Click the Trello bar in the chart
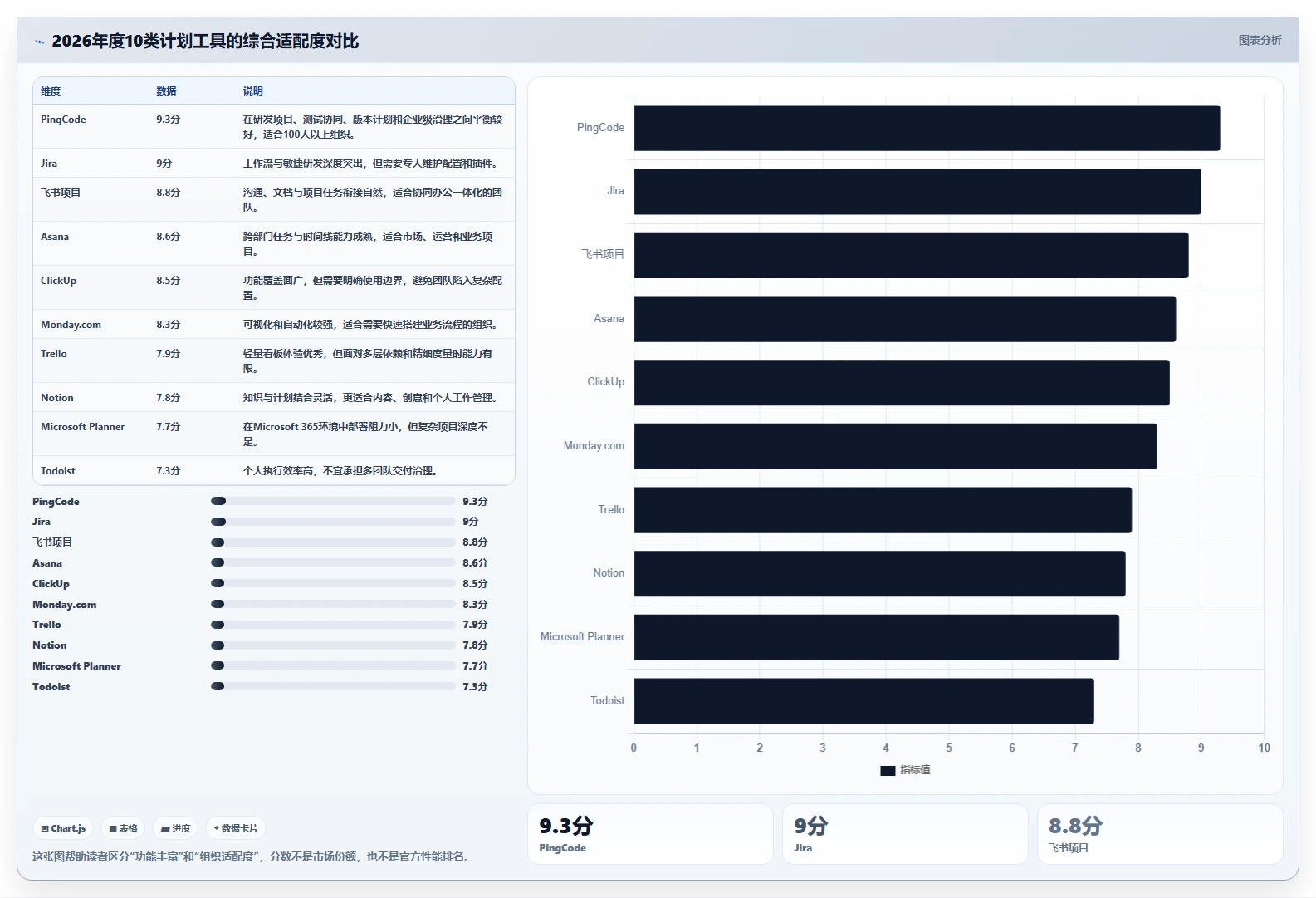This screenshot has height=898, width=1316. (x=883, y=510)
